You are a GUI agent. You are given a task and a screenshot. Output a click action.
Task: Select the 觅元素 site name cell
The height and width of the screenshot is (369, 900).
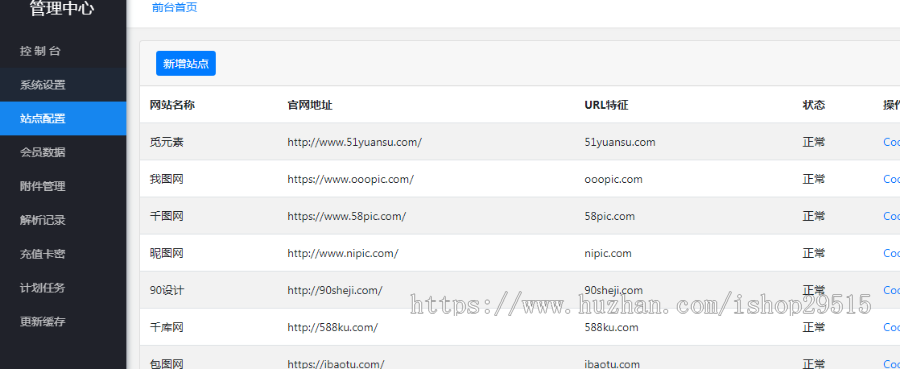166,142
